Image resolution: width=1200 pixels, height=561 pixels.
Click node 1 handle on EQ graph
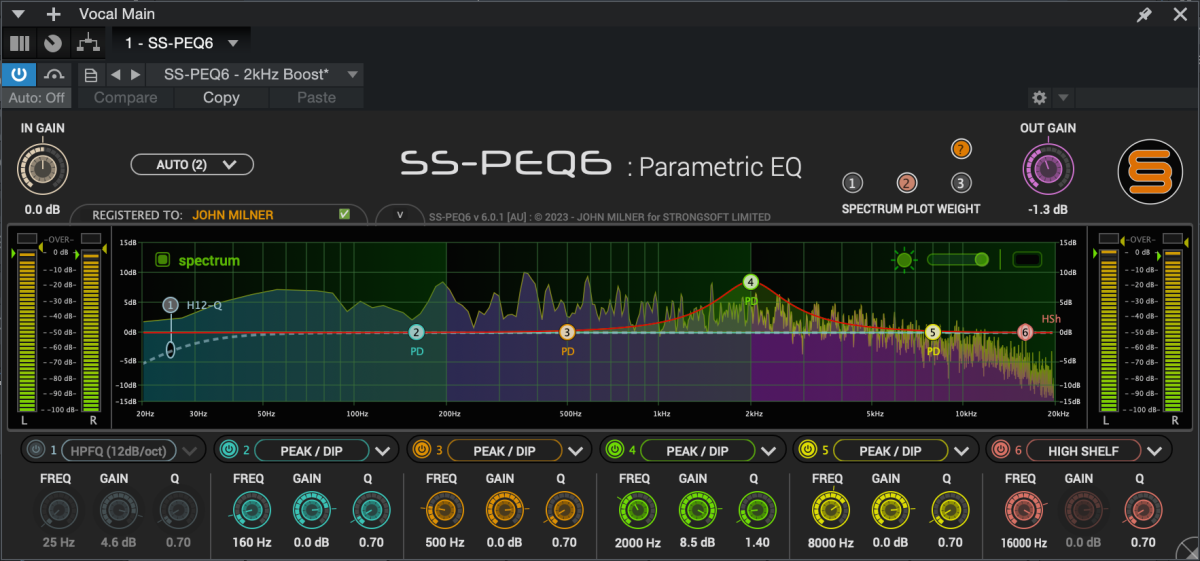point(171,305)
